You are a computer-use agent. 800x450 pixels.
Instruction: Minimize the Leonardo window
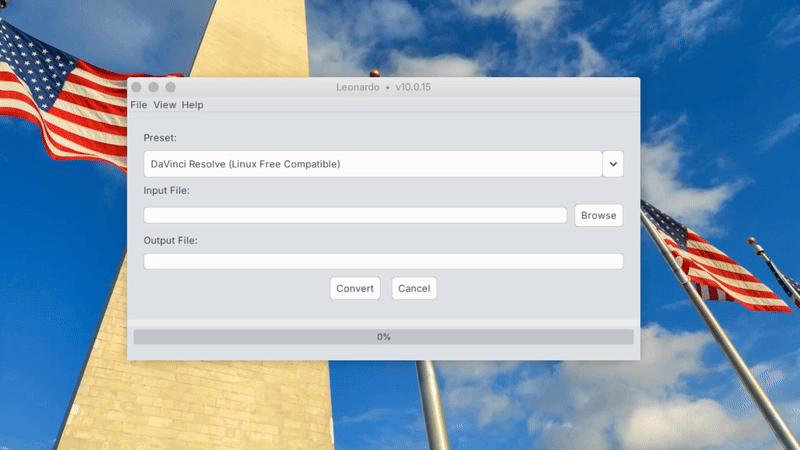(153, 87)
